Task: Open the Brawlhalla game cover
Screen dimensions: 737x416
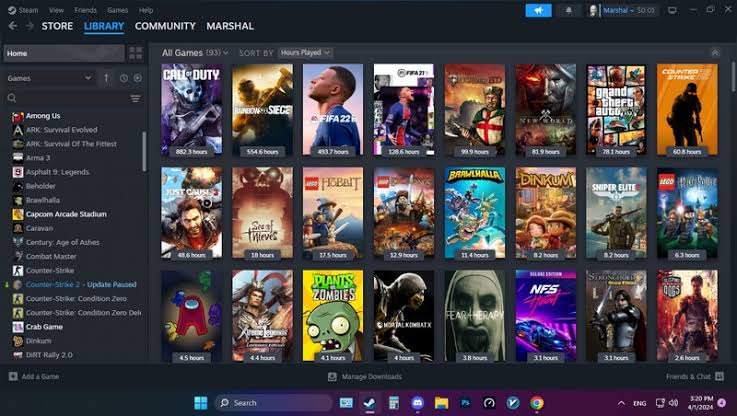Action: 475,212
